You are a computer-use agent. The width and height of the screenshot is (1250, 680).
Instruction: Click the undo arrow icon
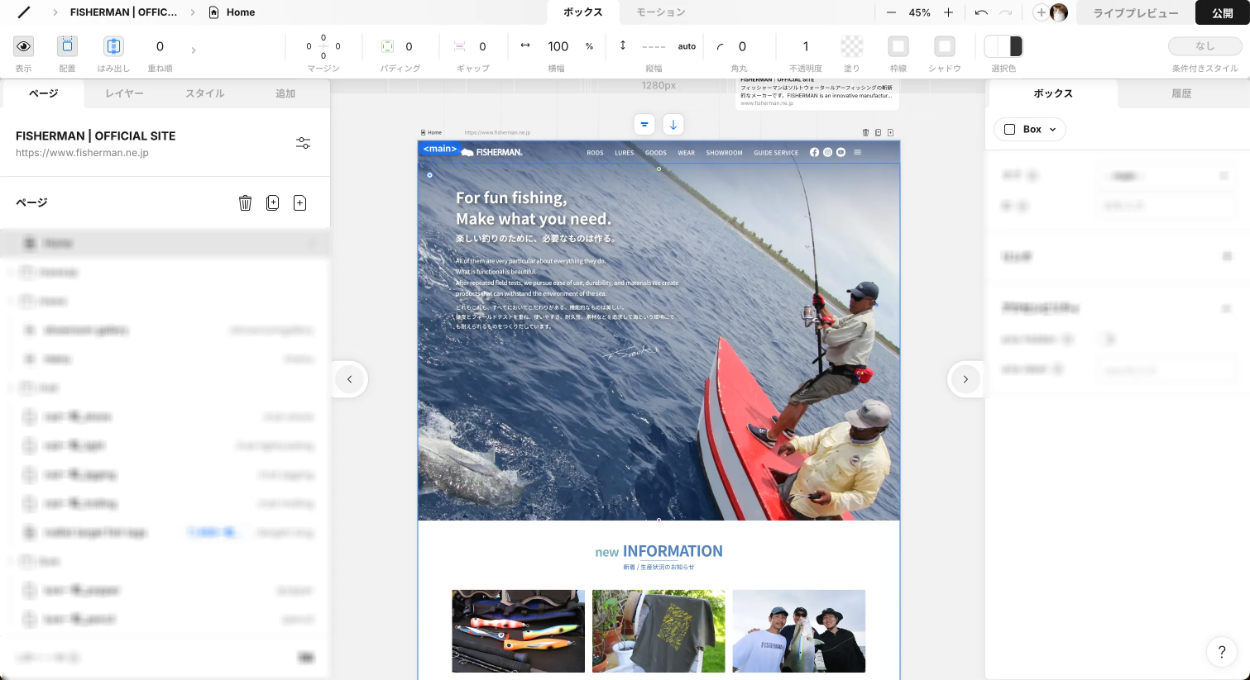click(x=981, y=13)
